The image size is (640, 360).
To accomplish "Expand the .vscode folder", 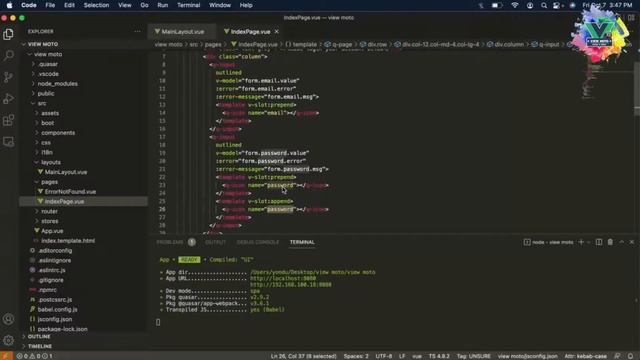I will pos(48,74).
